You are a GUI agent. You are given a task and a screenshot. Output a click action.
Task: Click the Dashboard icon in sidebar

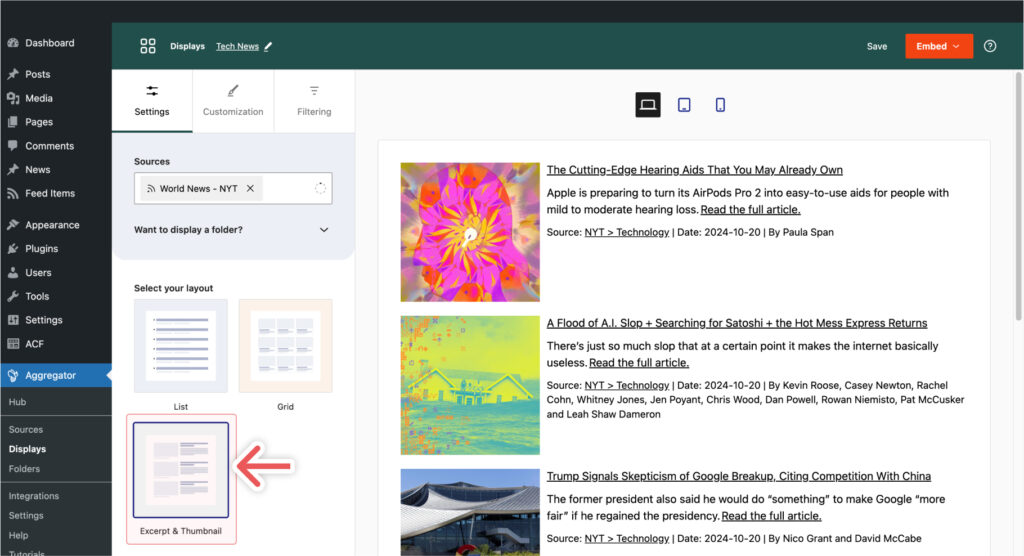[13, 42]
